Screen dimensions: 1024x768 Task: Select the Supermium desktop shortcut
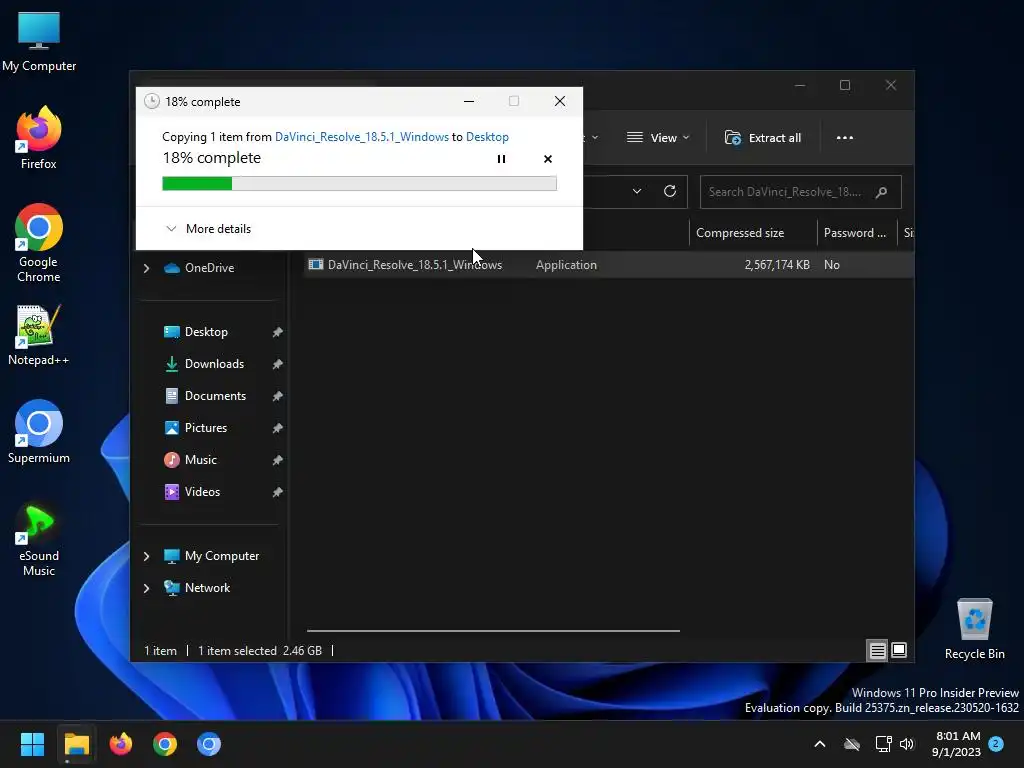coord(39,432)
